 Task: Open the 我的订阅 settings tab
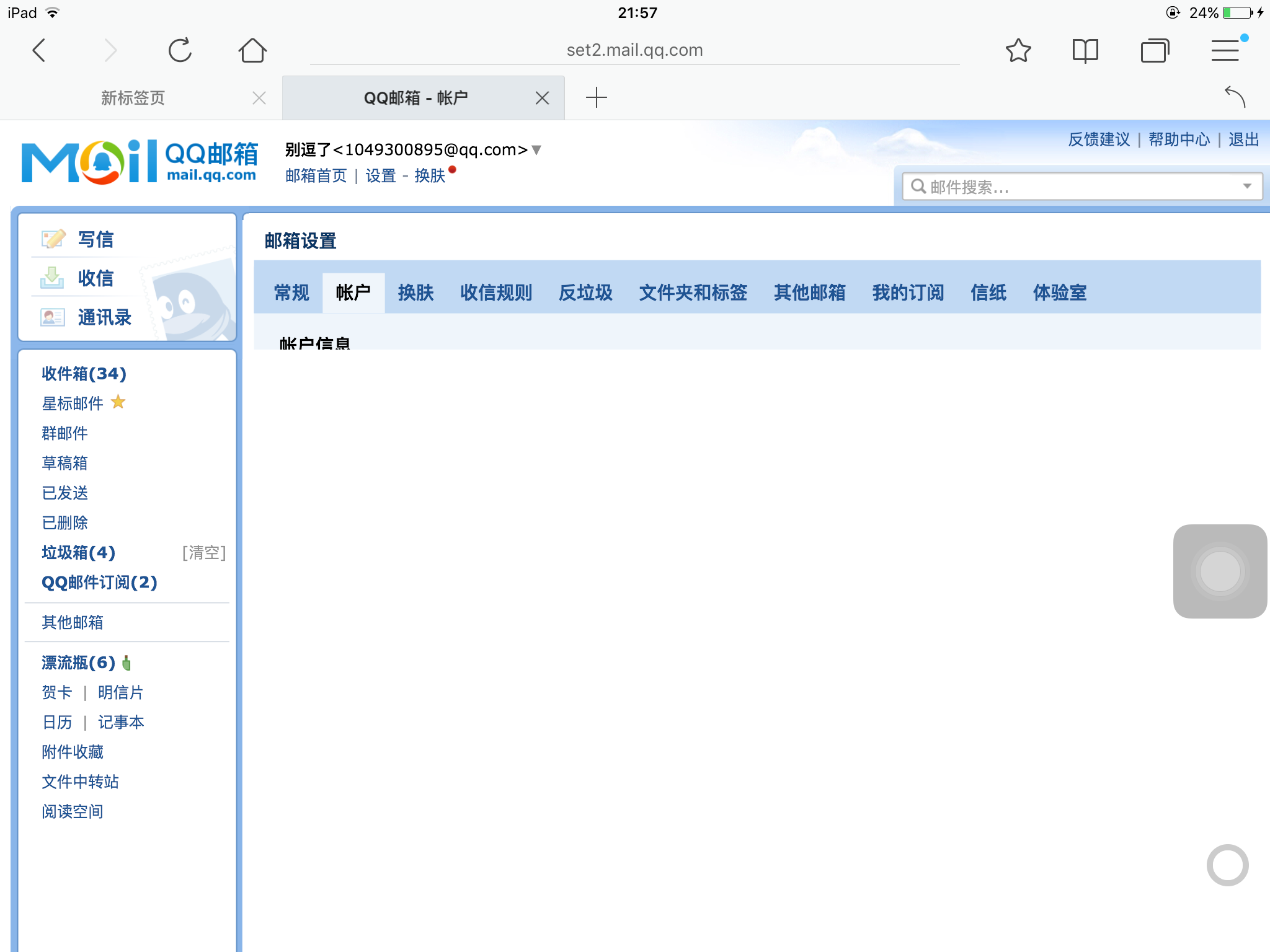(908, 293)
